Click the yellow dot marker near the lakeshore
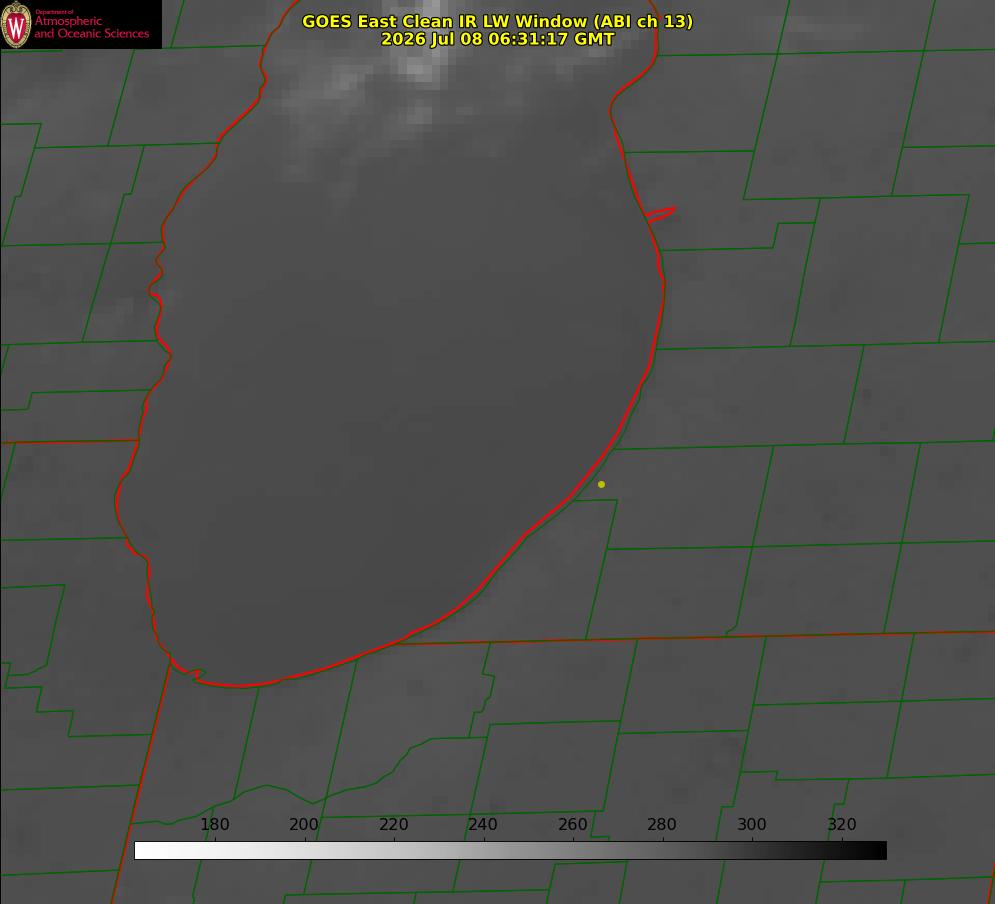This screenshot has width=995, height=904. 601,484
